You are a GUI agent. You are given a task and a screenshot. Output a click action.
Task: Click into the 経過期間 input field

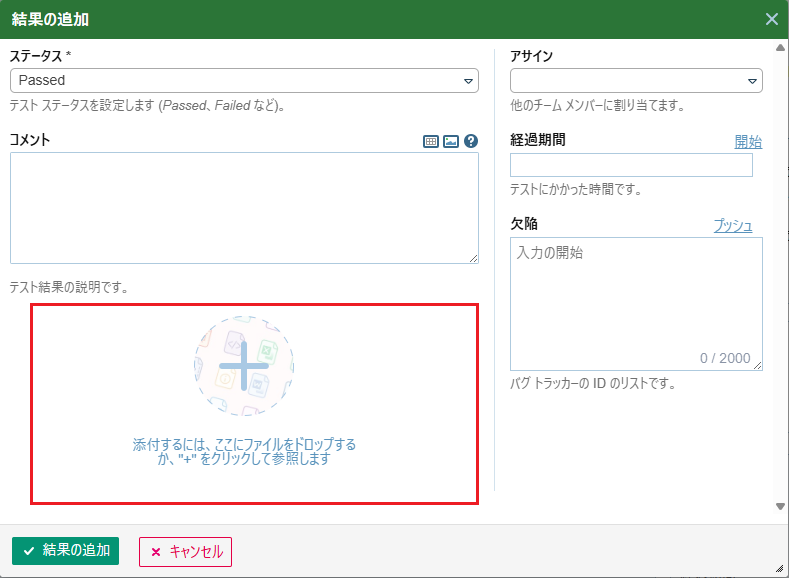click(x=631, y=165)
